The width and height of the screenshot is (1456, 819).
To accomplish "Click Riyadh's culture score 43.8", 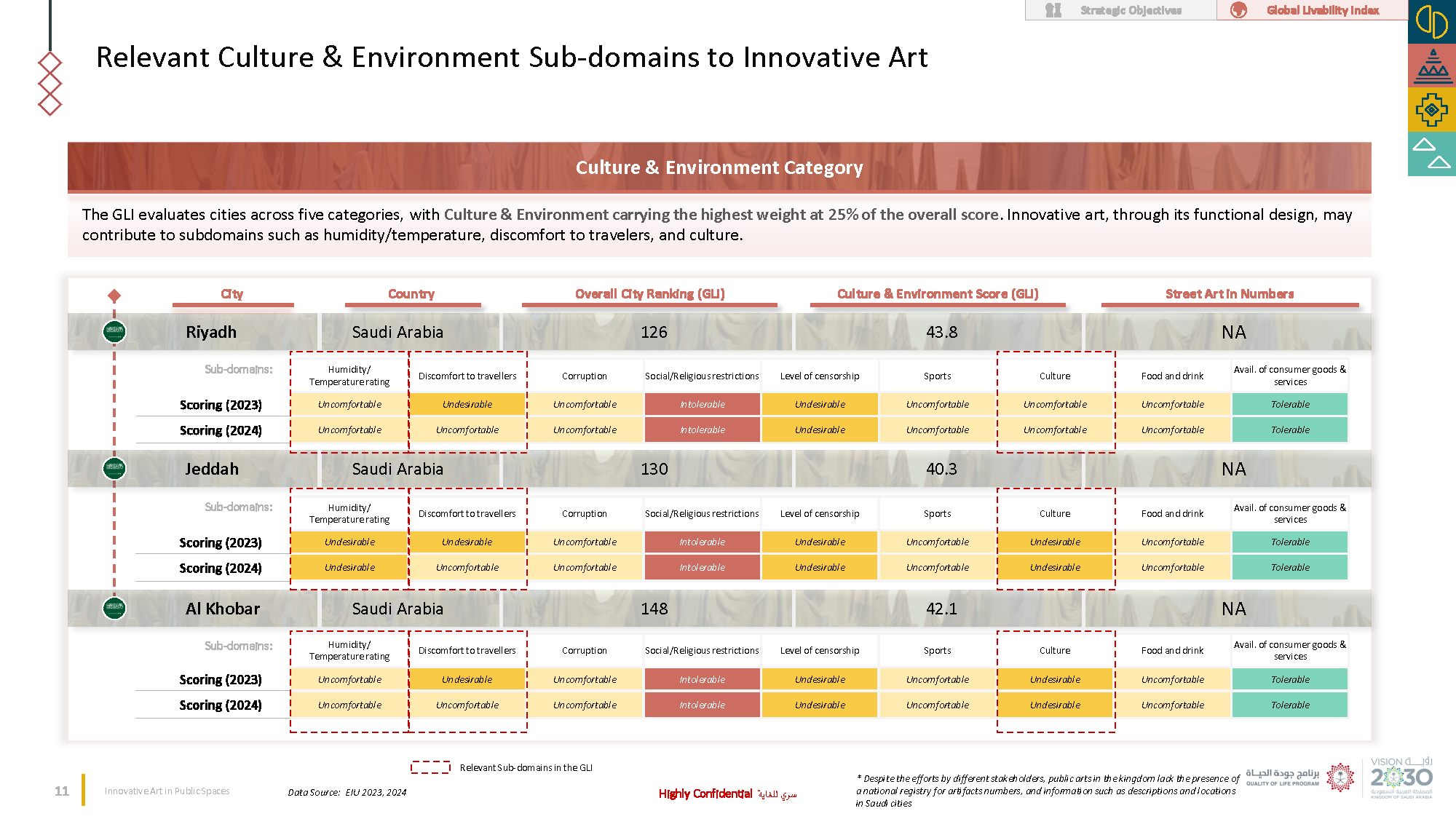I will 941,332.
